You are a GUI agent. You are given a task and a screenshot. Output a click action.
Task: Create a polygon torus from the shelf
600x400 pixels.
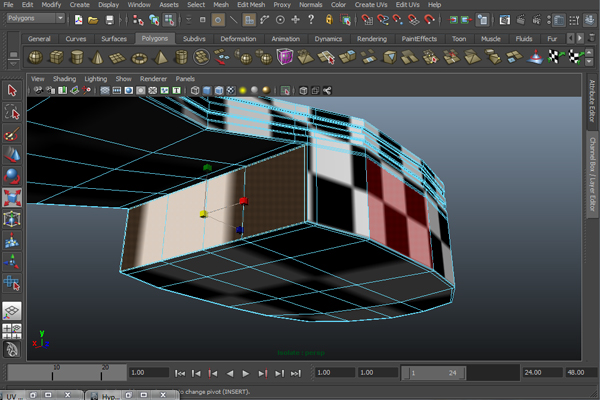(139, 58)
